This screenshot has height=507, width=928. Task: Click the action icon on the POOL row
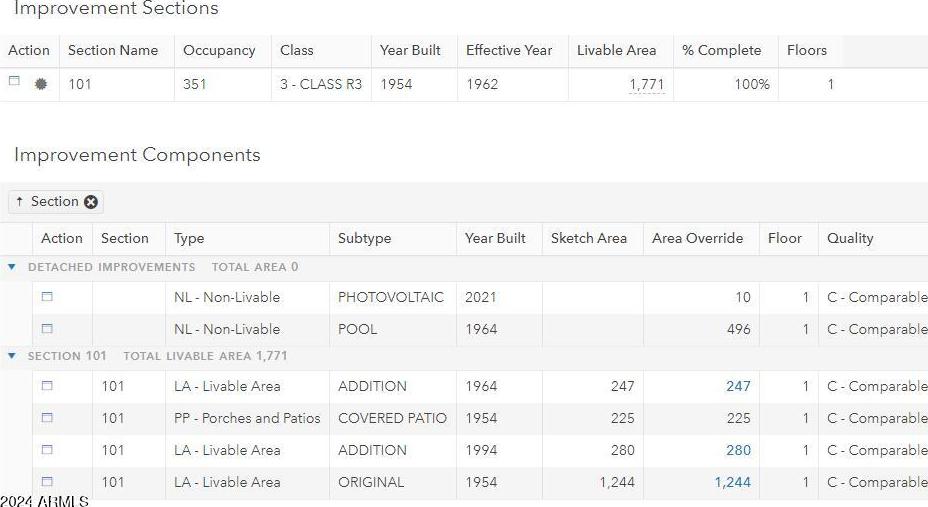point(47,328)
